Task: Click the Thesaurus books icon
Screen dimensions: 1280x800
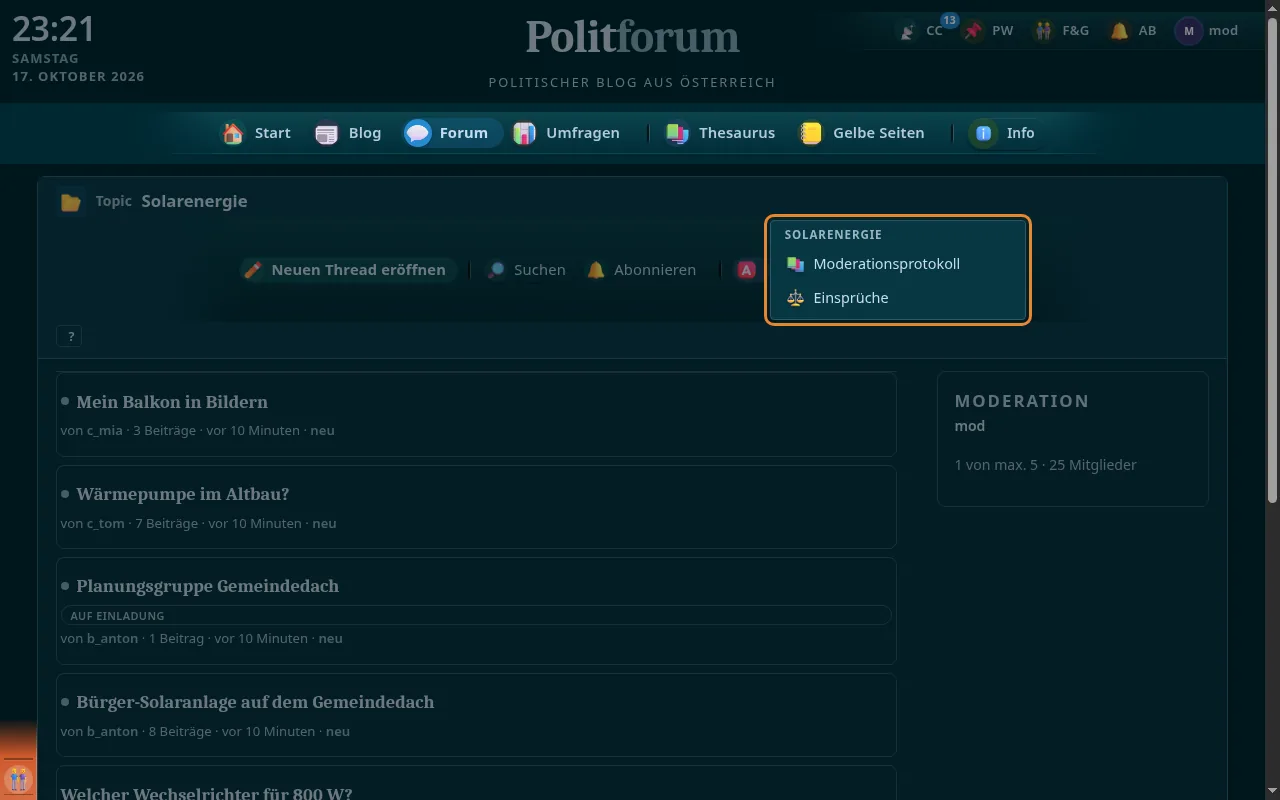Action: pos(677,133)
